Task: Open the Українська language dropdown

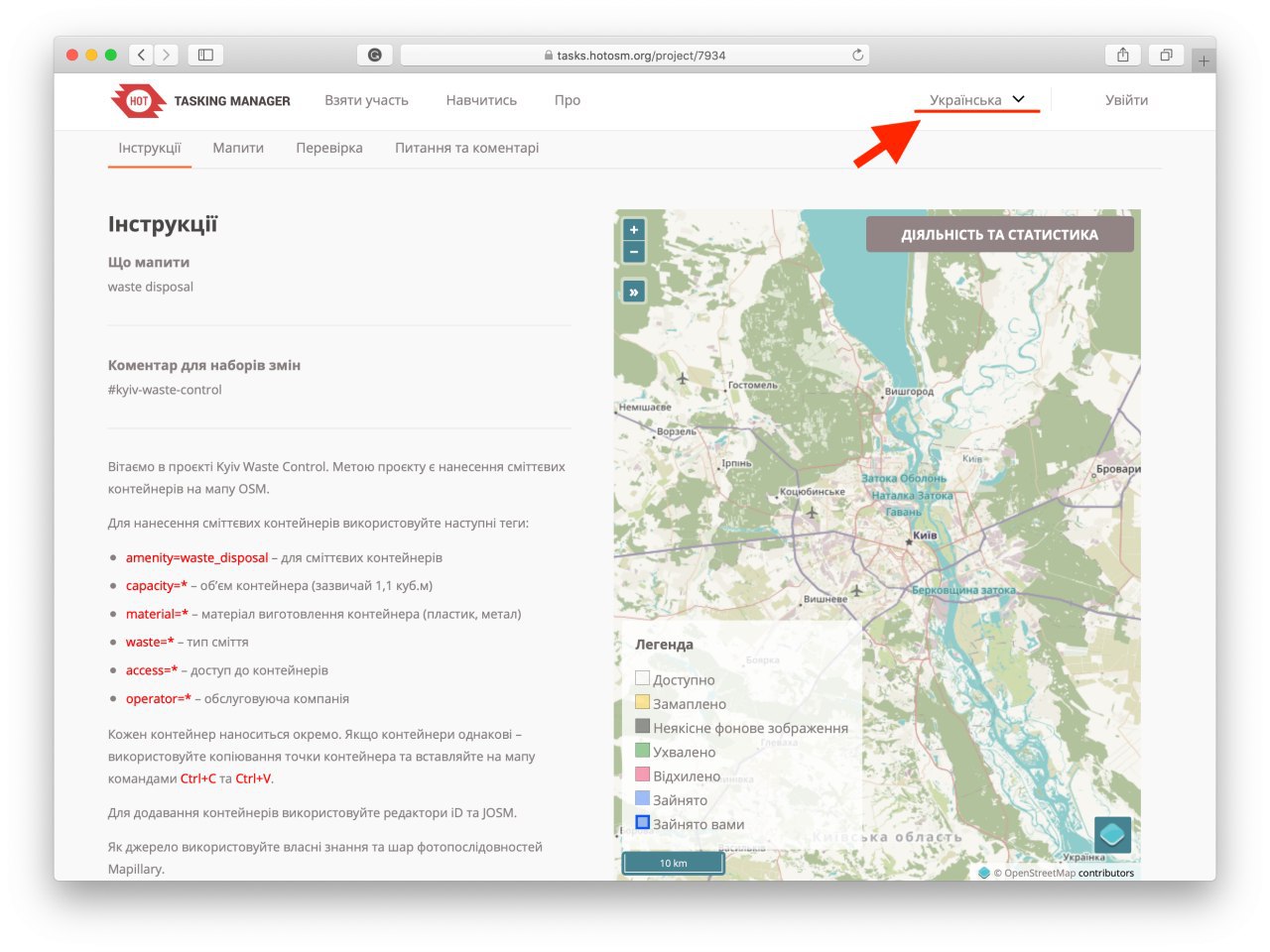Action: pyautogui.click(x=977, y=100)
